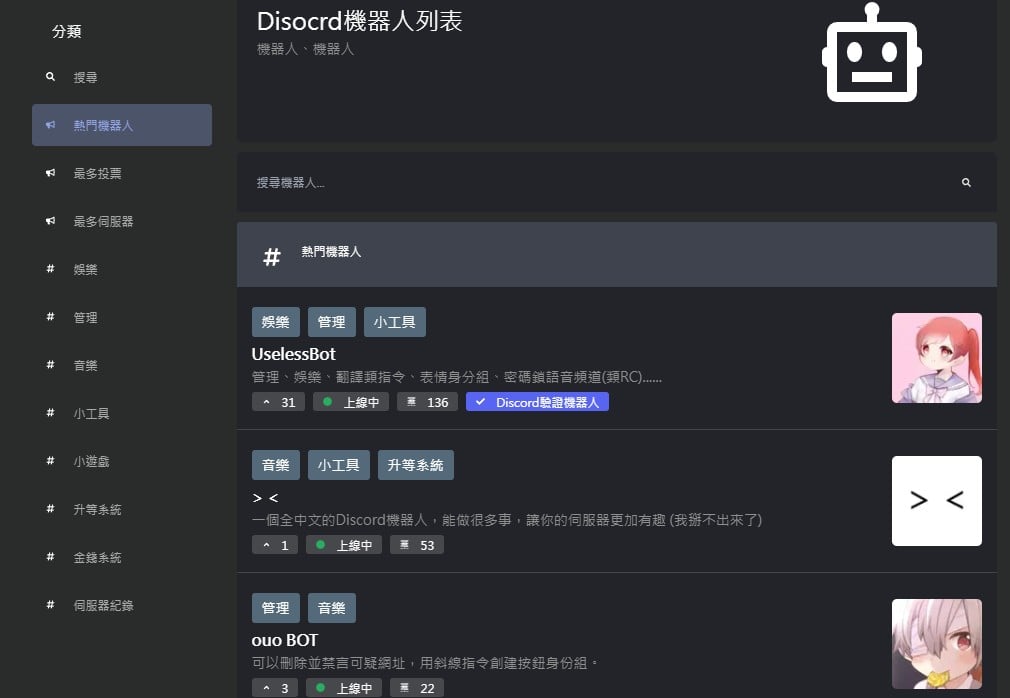This screenshot has width=1010, height=698.
Task: Go to the 小遊戲 category
Action: click(x=122, y=461)
